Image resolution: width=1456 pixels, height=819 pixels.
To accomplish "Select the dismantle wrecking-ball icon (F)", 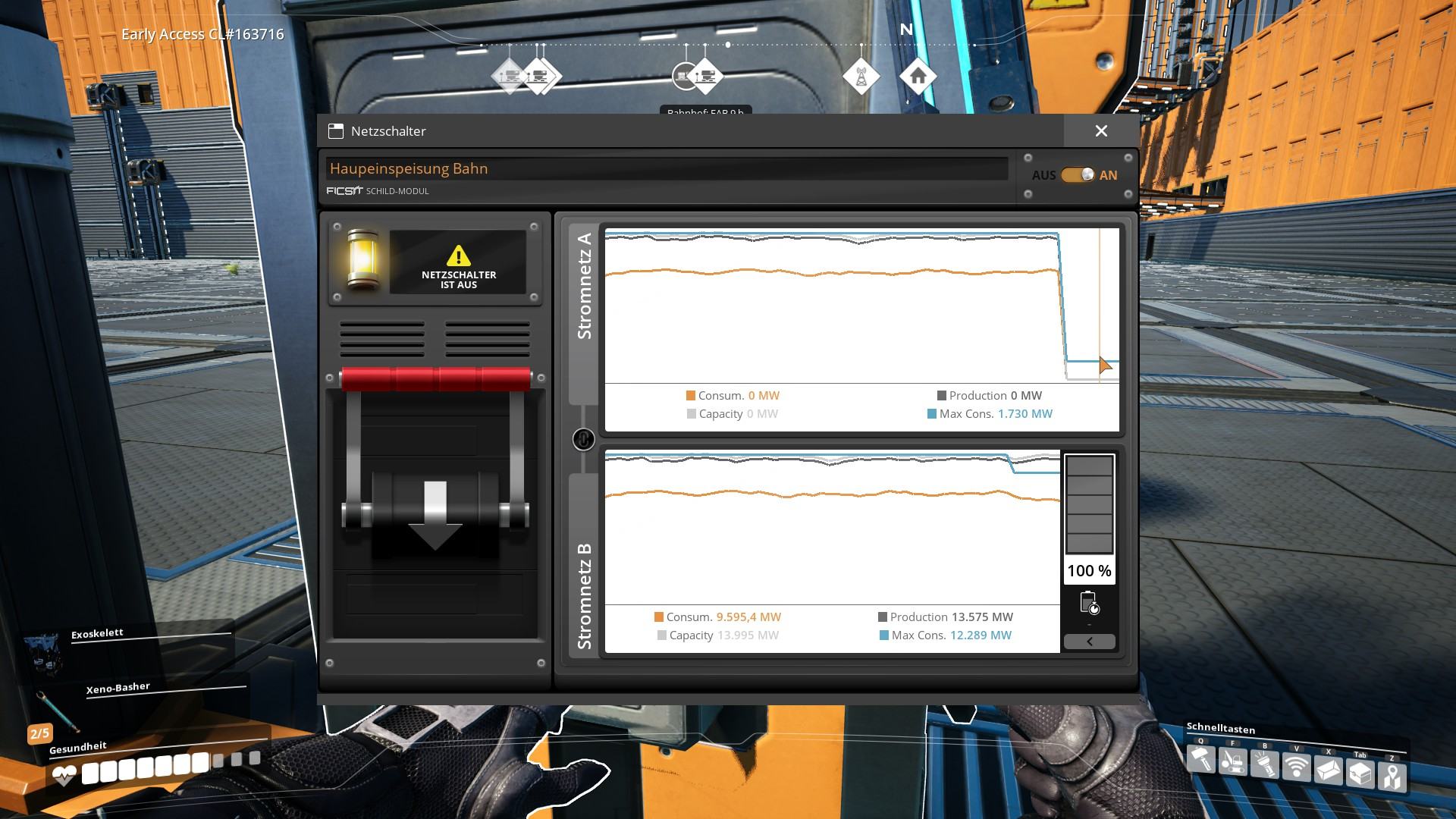I will [x=1233, y=761].
